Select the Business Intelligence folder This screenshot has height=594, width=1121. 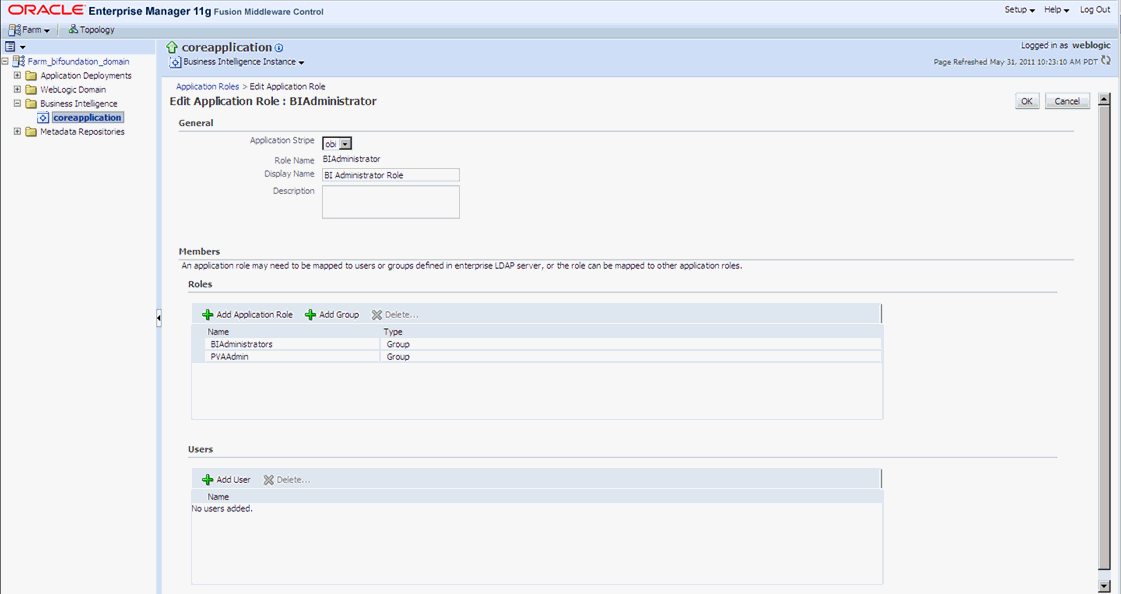(79, 104)
